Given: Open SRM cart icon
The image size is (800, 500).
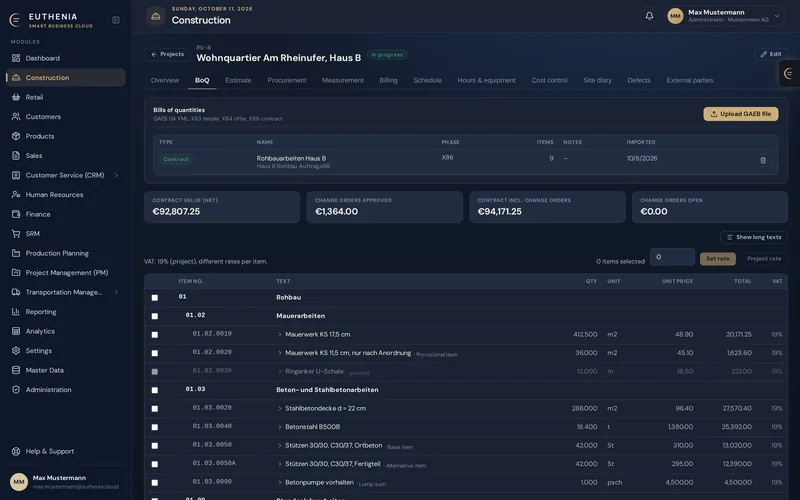Looking at the screenshot, I should [x=16, y=234].
